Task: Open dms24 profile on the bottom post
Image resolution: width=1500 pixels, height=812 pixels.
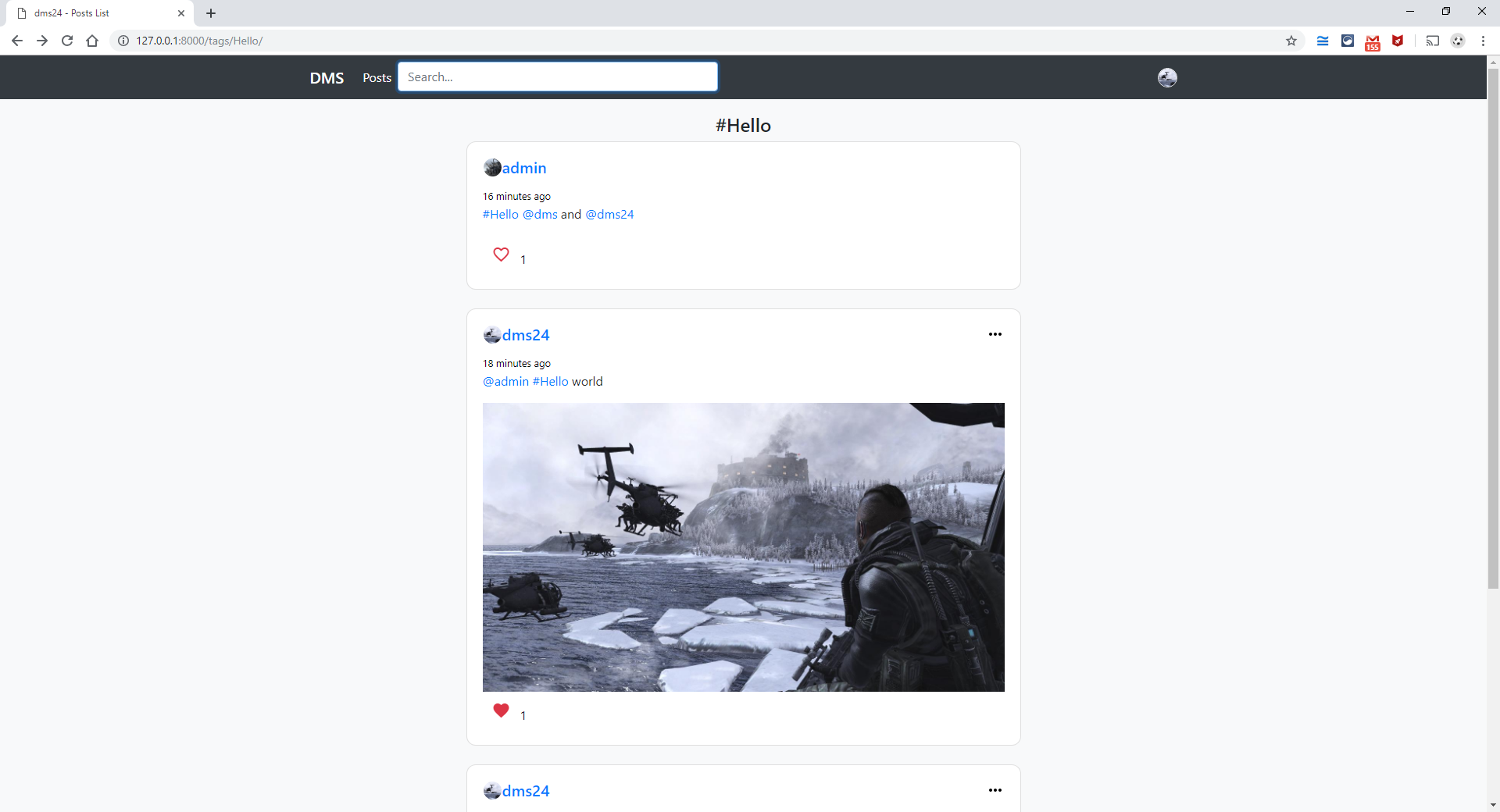Action: pyautogui.click(x=526, y=791)
